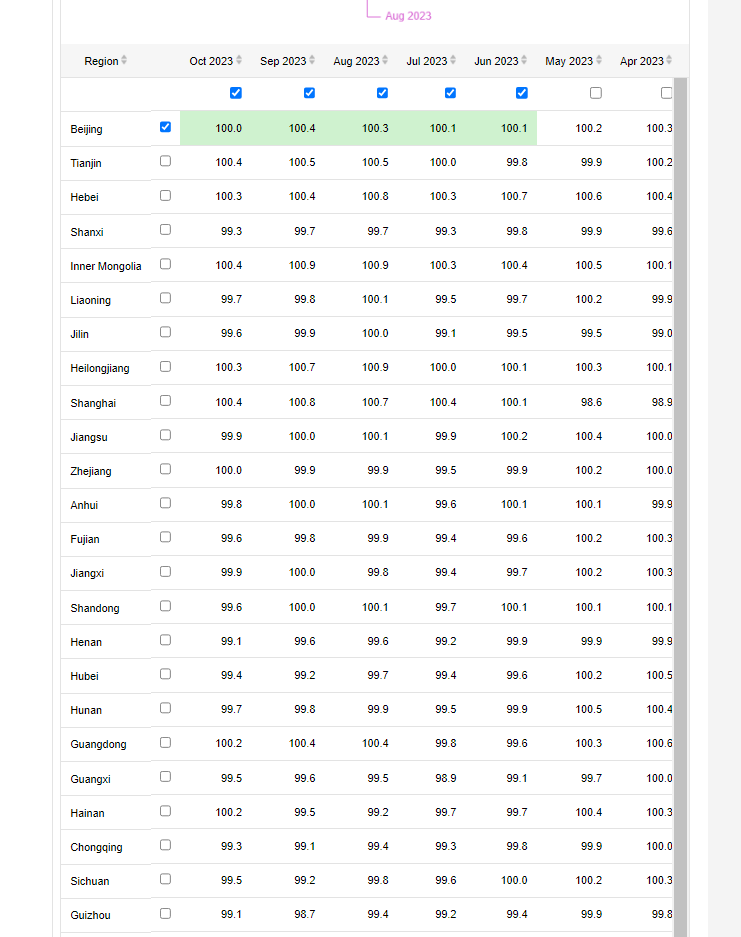Image resolution: width=741 pixels, height=937 pixels.
Task: Click Apr 2023 sort arrows
Action: 669,61
